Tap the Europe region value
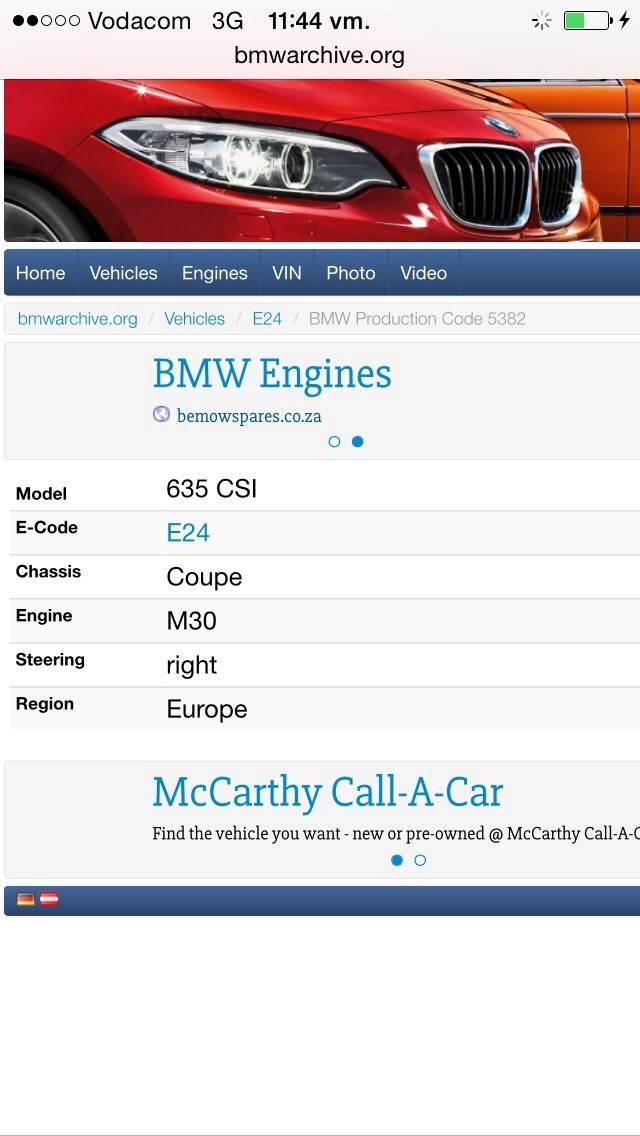This screenshot has width=640, height=1136. 207,709
